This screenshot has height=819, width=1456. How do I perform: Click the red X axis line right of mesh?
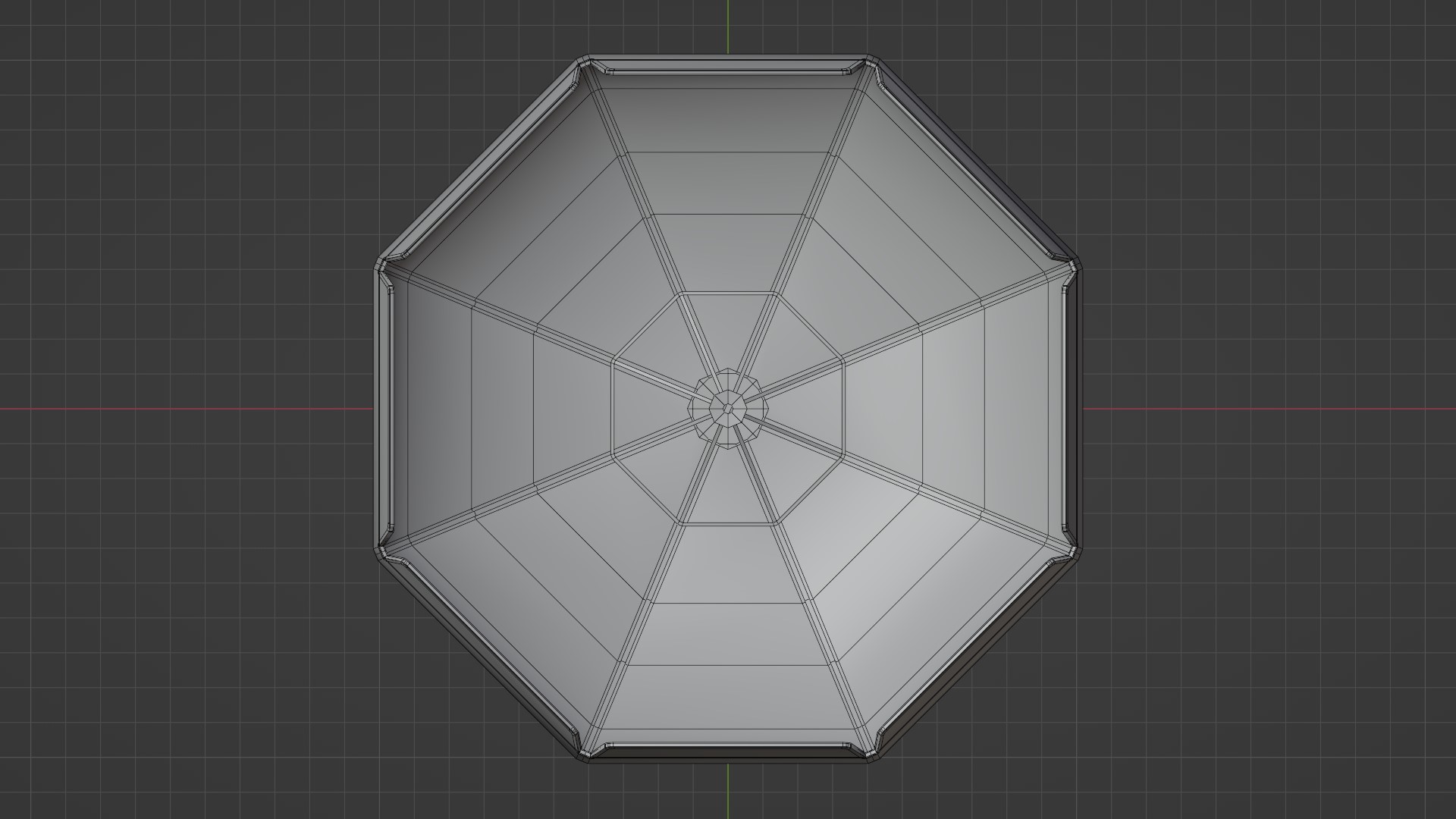click(x=1266, y=409)
